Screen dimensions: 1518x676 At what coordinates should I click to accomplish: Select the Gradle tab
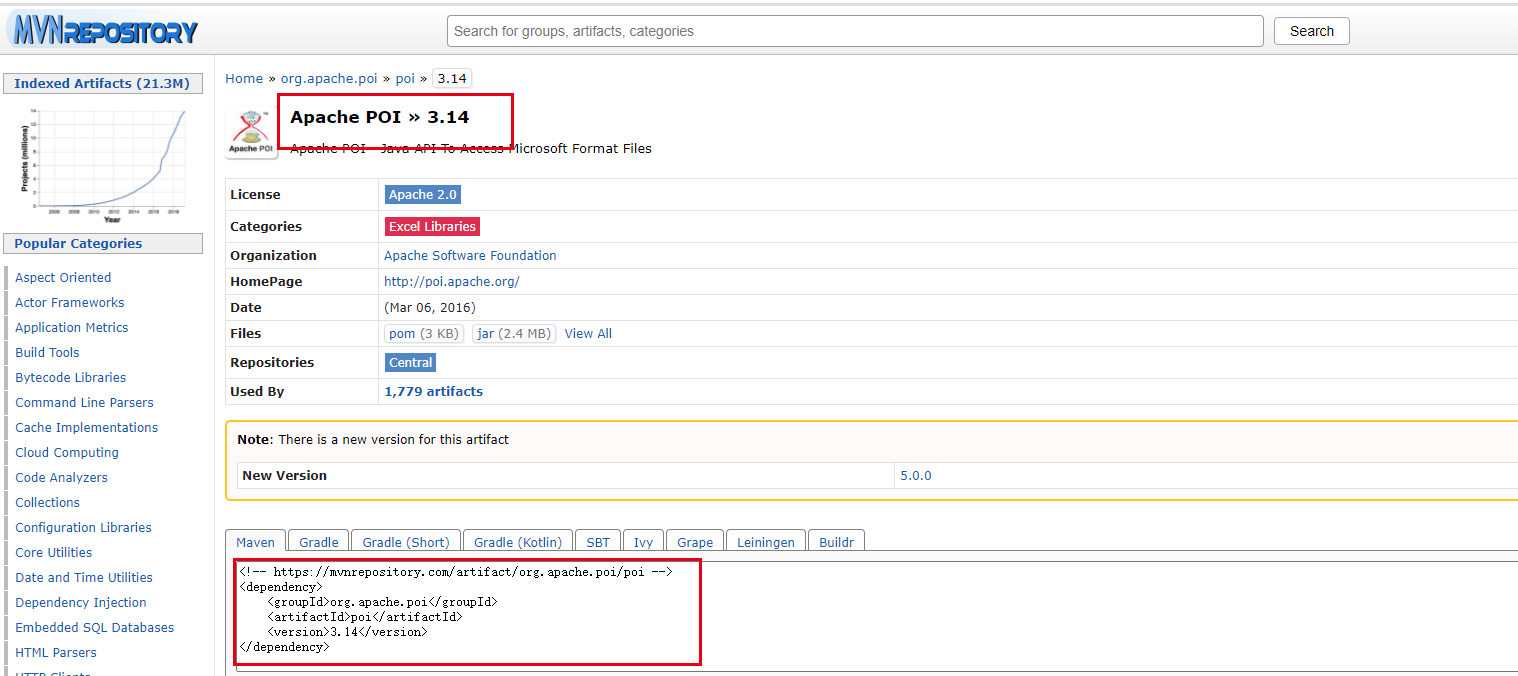pos(319,542)
